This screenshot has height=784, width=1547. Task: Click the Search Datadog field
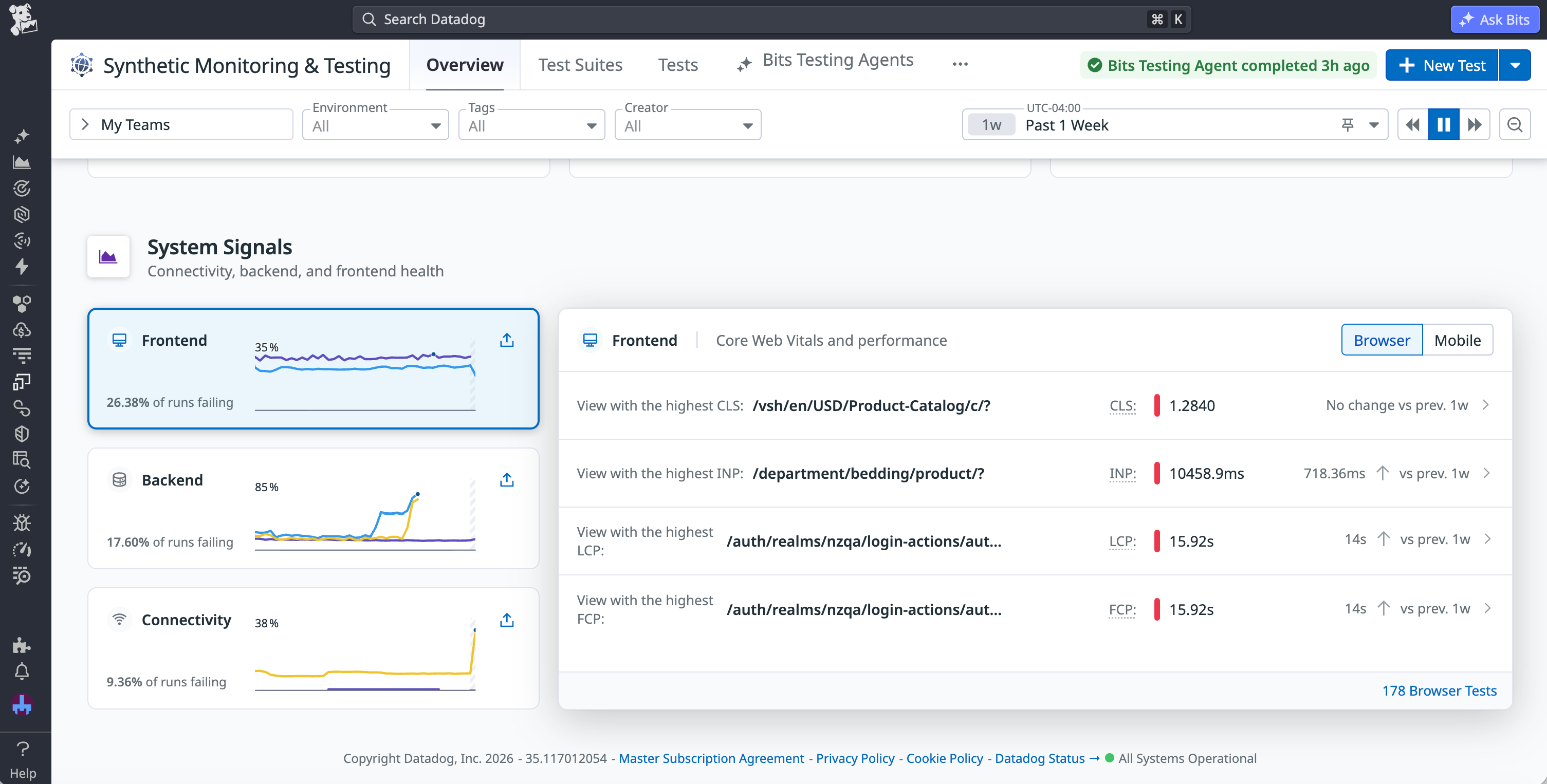pyautogui.click(x=771, y=19)
